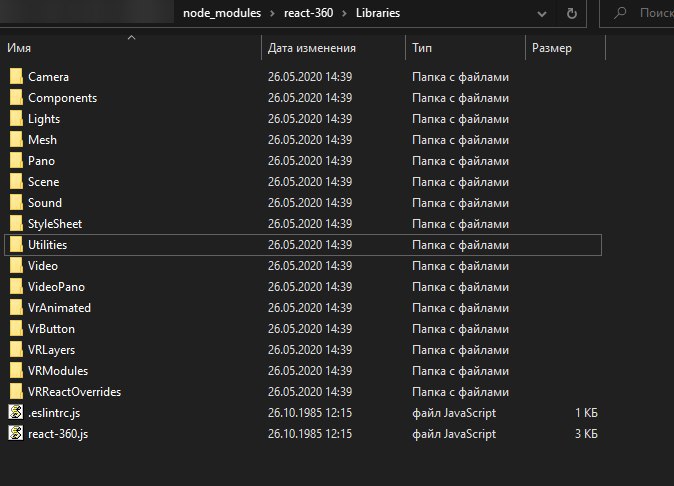The width and height of the screenshot is (674, 486).
Task: Select the Scene folder name
Action: (x=43, y=182)
